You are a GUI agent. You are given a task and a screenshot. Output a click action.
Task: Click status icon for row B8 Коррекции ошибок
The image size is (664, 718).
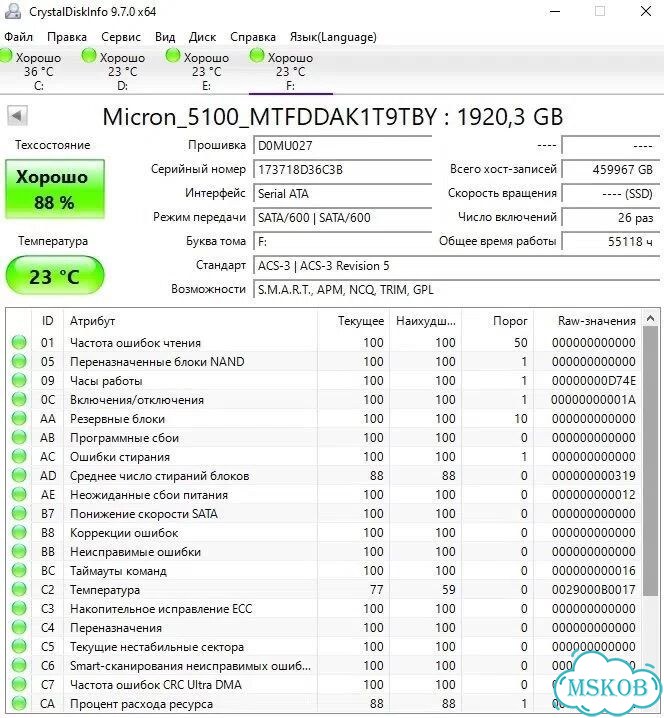[19, 533]
